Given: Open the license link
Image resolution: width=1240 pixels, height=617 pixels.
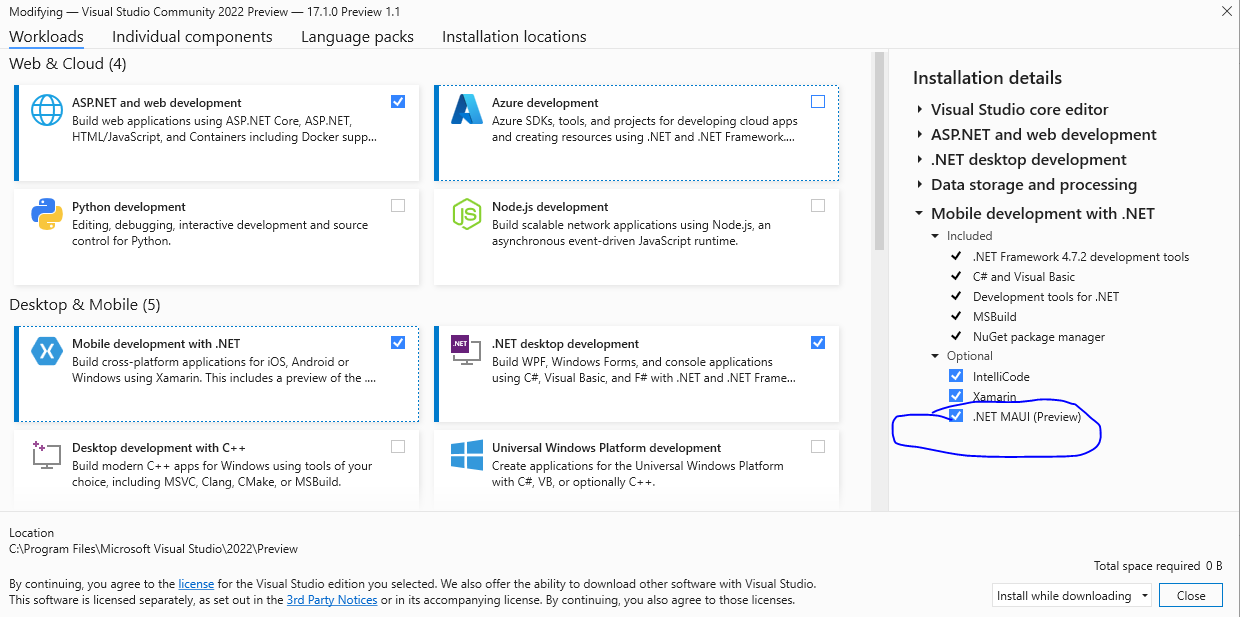Looking at the screenshot, I should pos(196,583).
